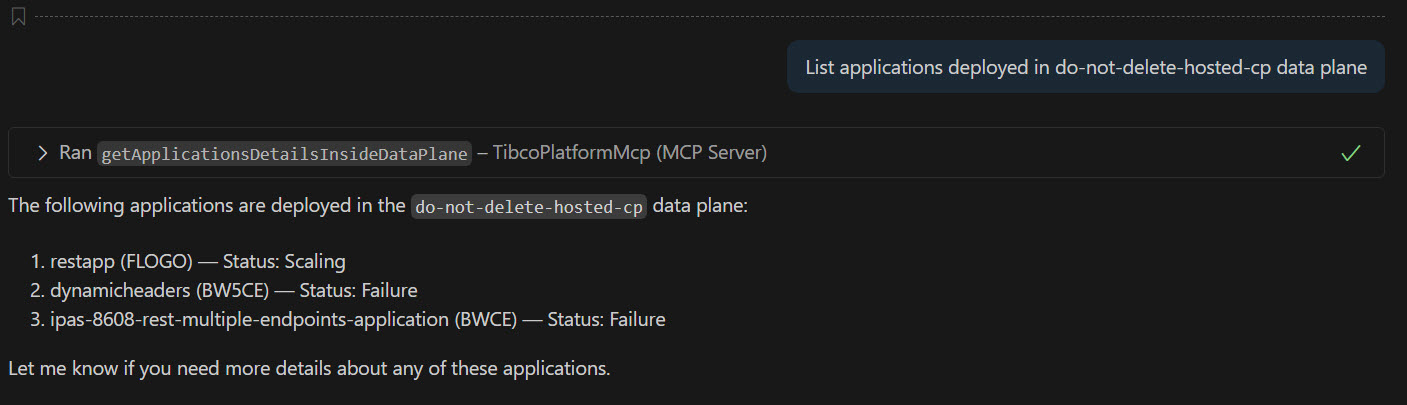Select the user prompt message bubble
1407x405 pixels.
(x=1085, y=67)
